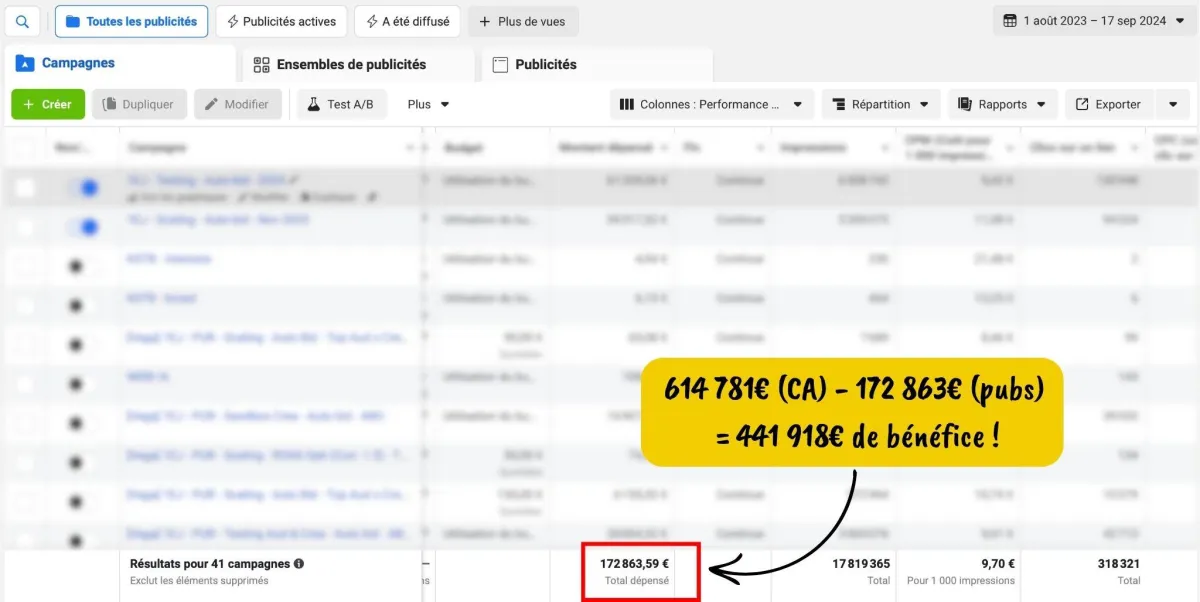The height and width of the screenshot is (602, 1200).
Task: Open the 1 août 2023 – 17 sep 2024 date picker
Action: point(1094,21)
